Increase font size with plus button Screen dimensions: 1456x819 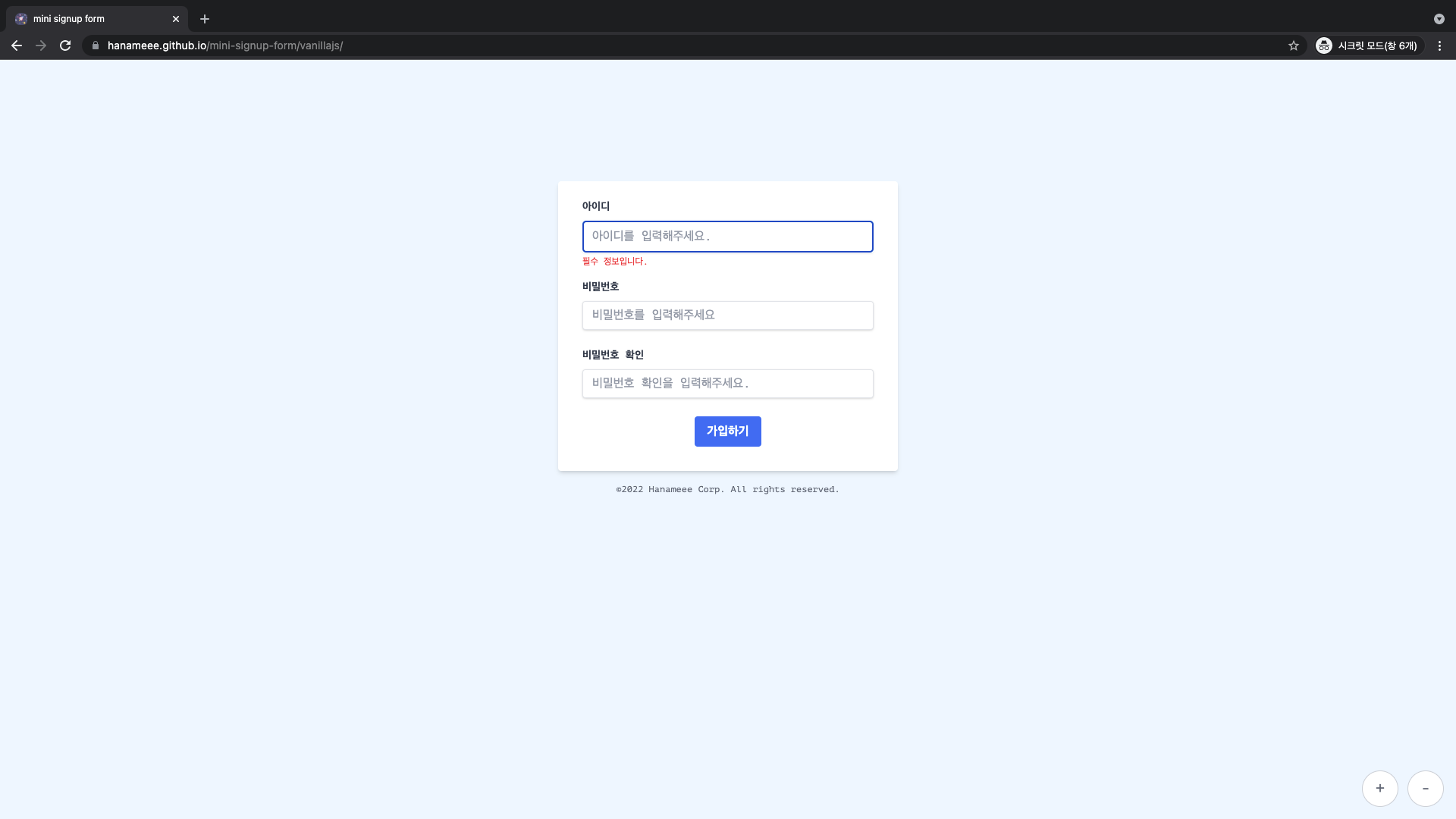click(x=1380, y=789)
